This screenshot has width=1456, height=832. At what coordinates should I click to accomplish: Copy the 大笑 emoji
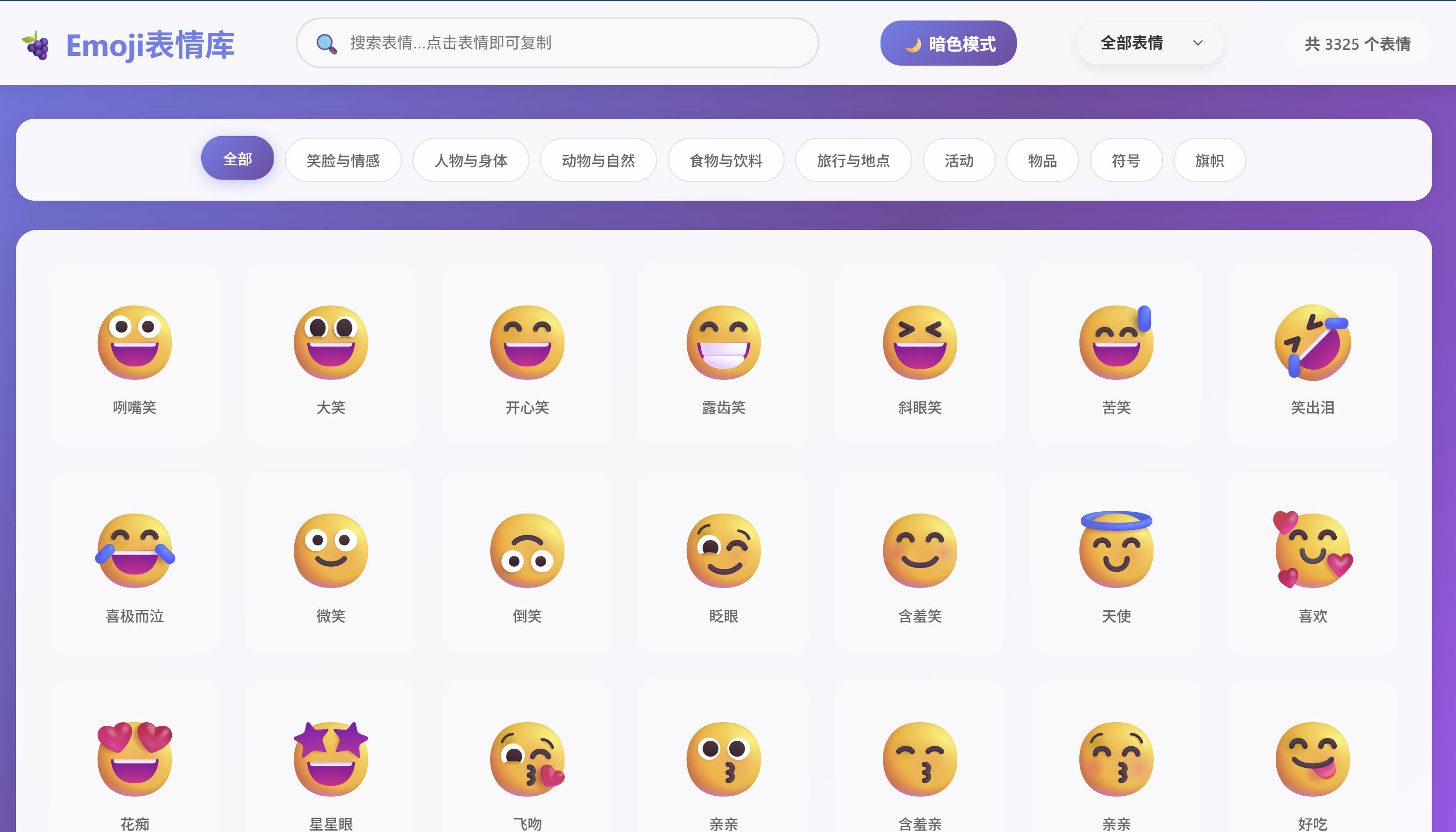point(331,342)
